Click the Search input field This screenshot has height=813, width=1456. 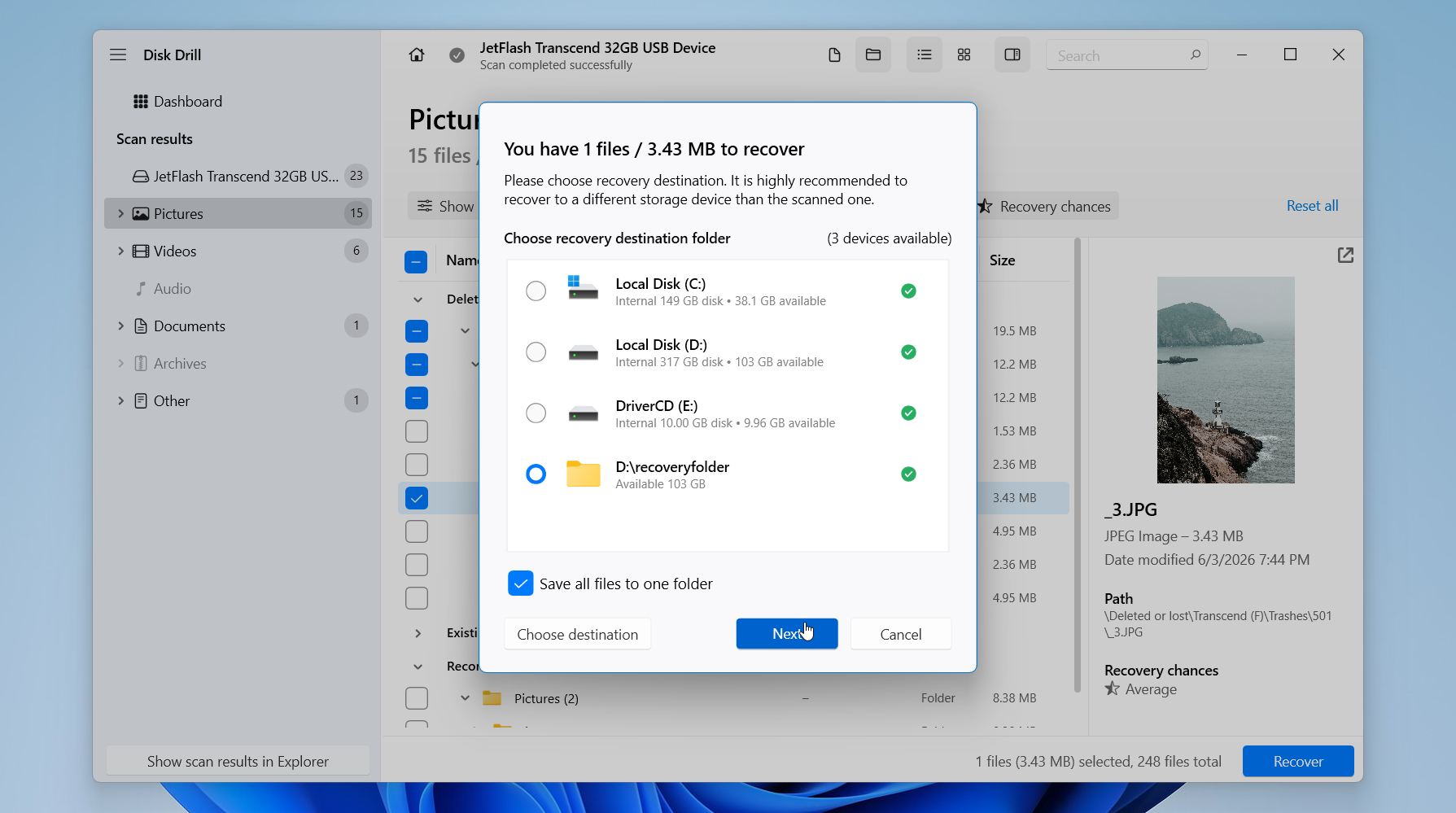tap(1126, 55)
